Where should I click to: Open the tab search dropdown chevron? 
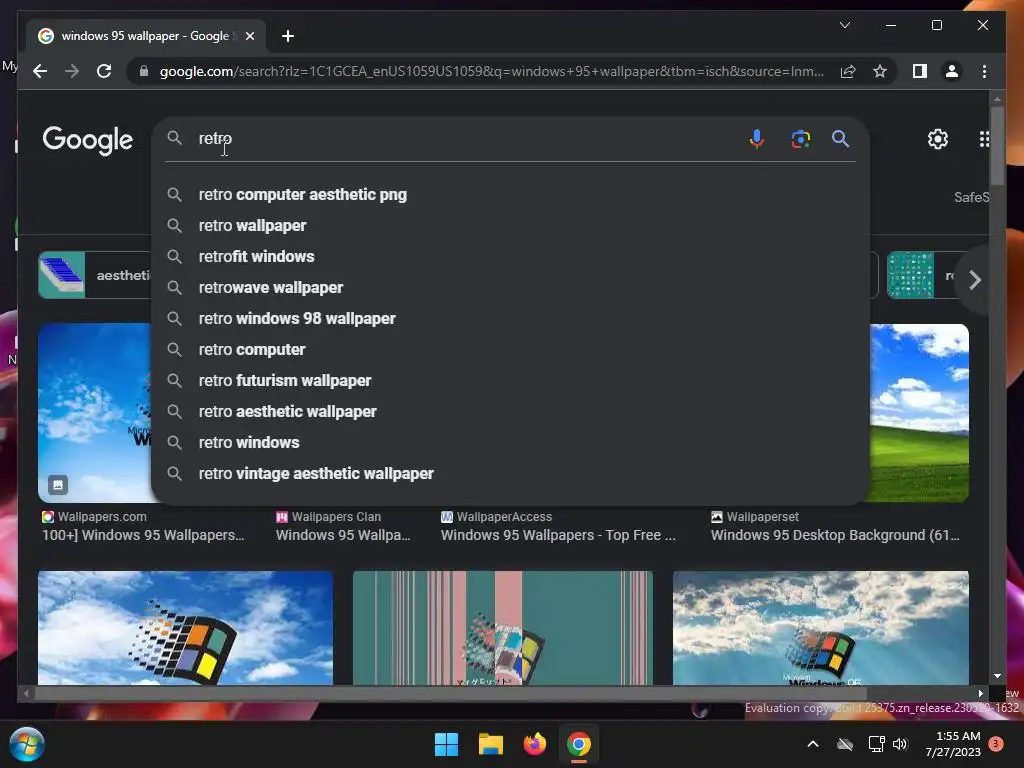(x=844, y=25)
